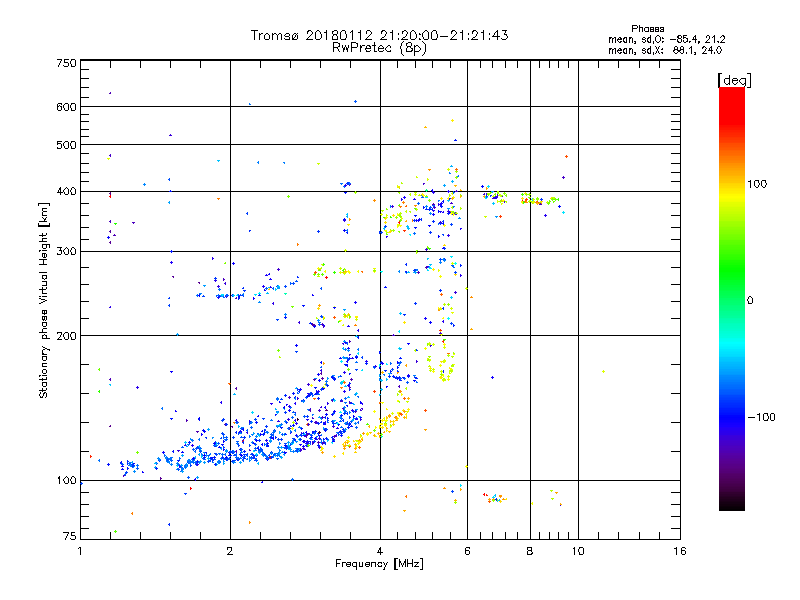Click the x-axis label '16'
Viewport: 800px width, 600px height.
(680, 551)
